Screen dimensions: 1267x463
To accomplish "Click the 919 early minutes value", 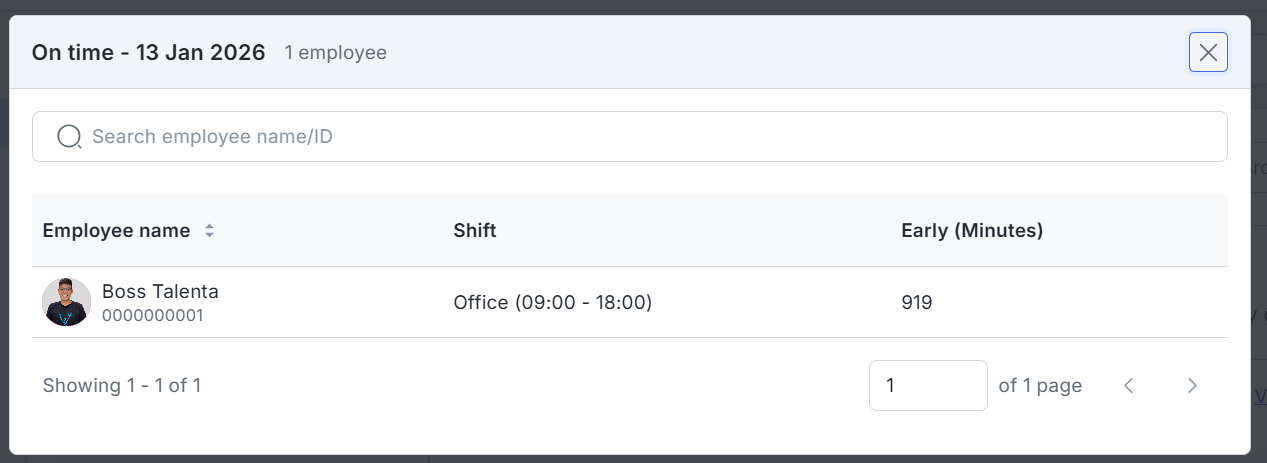I will pos(916,302).
